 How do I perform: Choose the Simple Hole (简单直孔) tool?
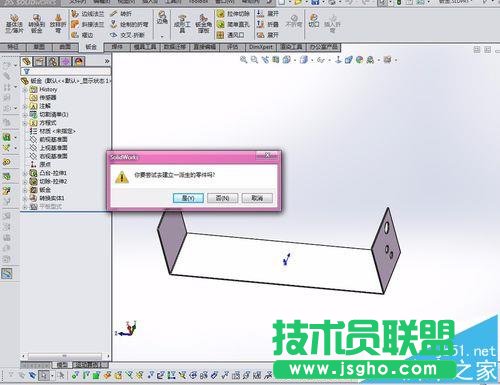(233, 24)
